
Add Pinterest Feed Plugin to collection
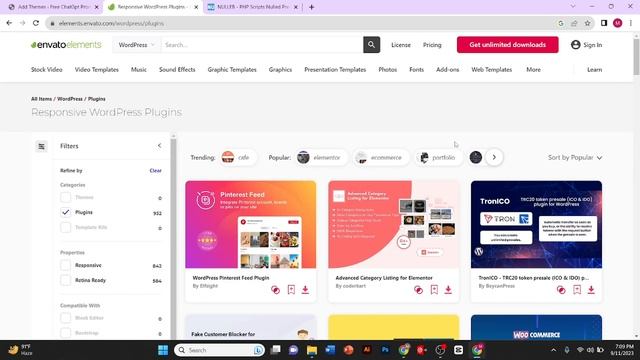[276, 290]
